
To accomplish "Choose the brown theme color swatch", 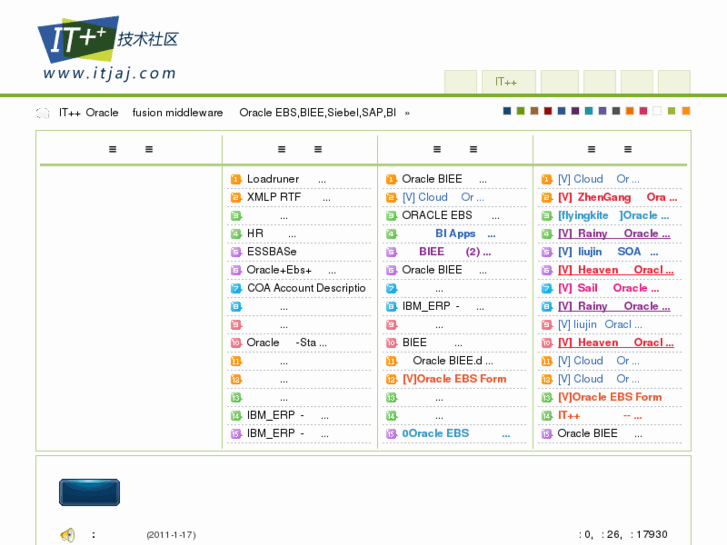I will [x=534, y=111].
